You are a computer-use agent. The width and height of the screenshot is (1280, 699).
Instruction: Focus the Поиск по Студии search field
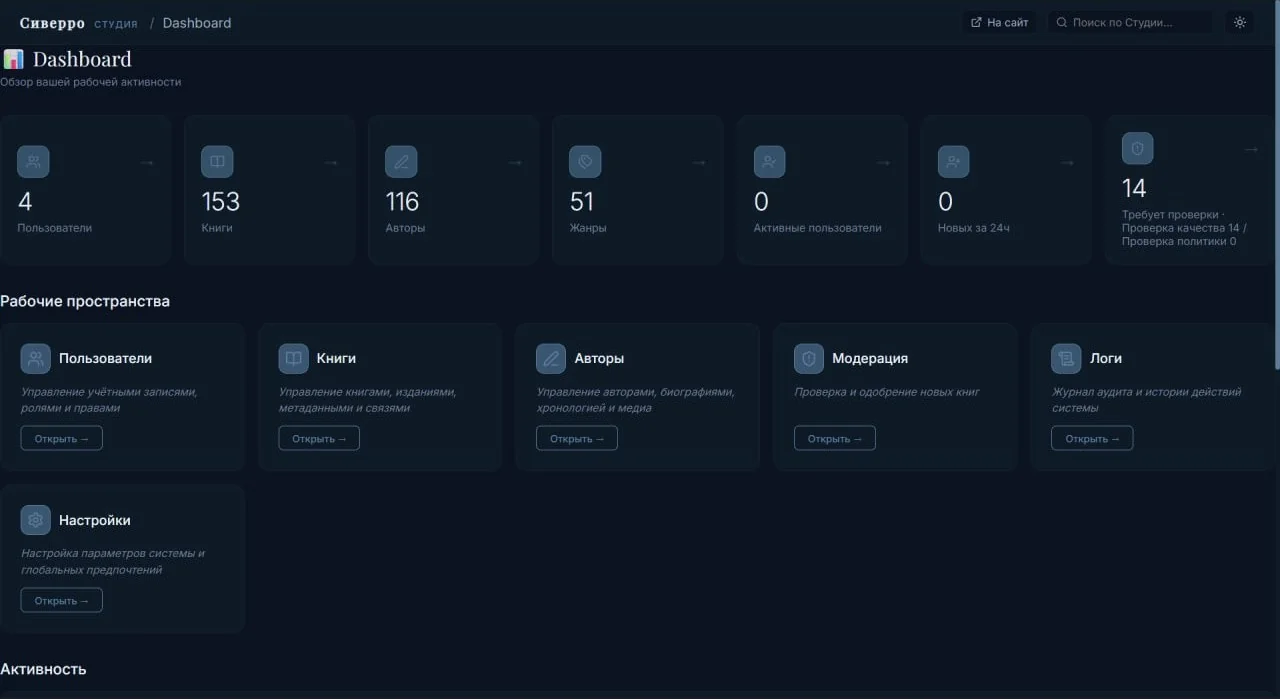coord(1130,22)
